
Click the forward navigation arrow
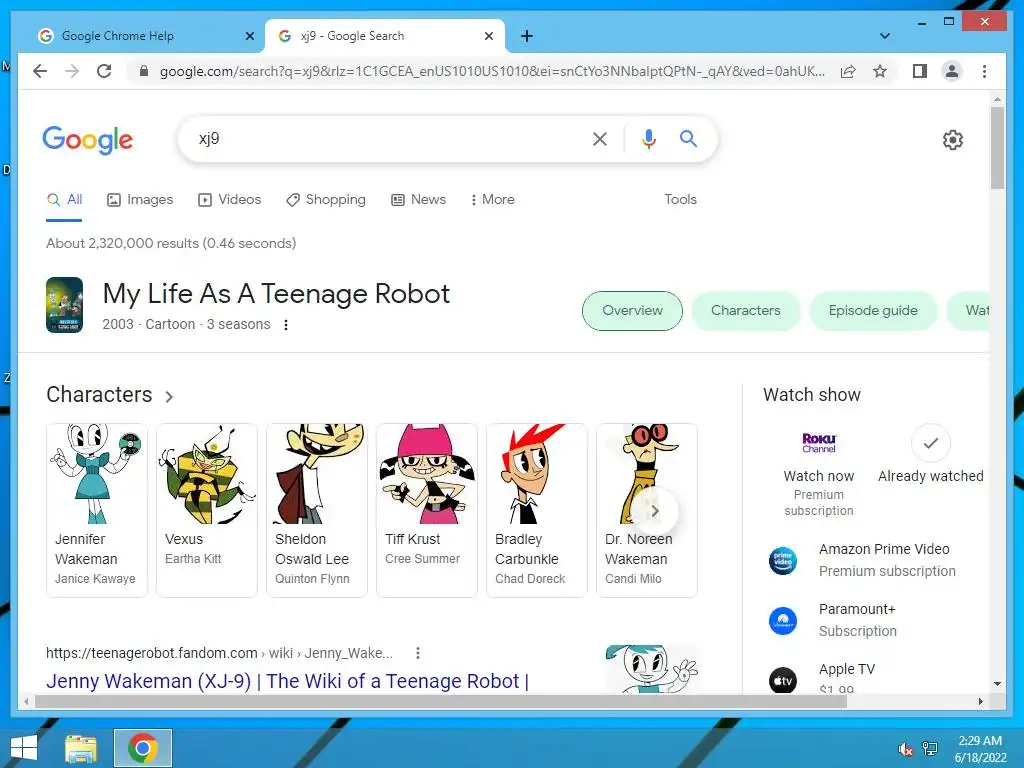click(x=72, y=71)
